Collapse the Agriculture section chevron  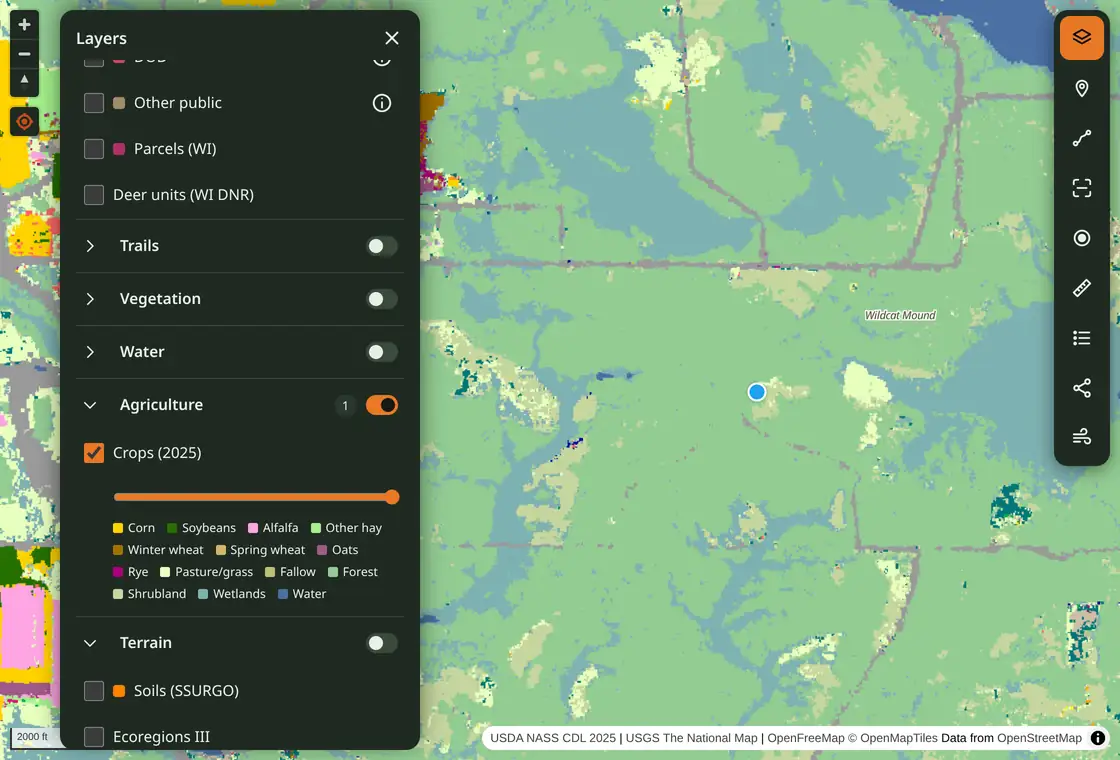pos(90,405)
